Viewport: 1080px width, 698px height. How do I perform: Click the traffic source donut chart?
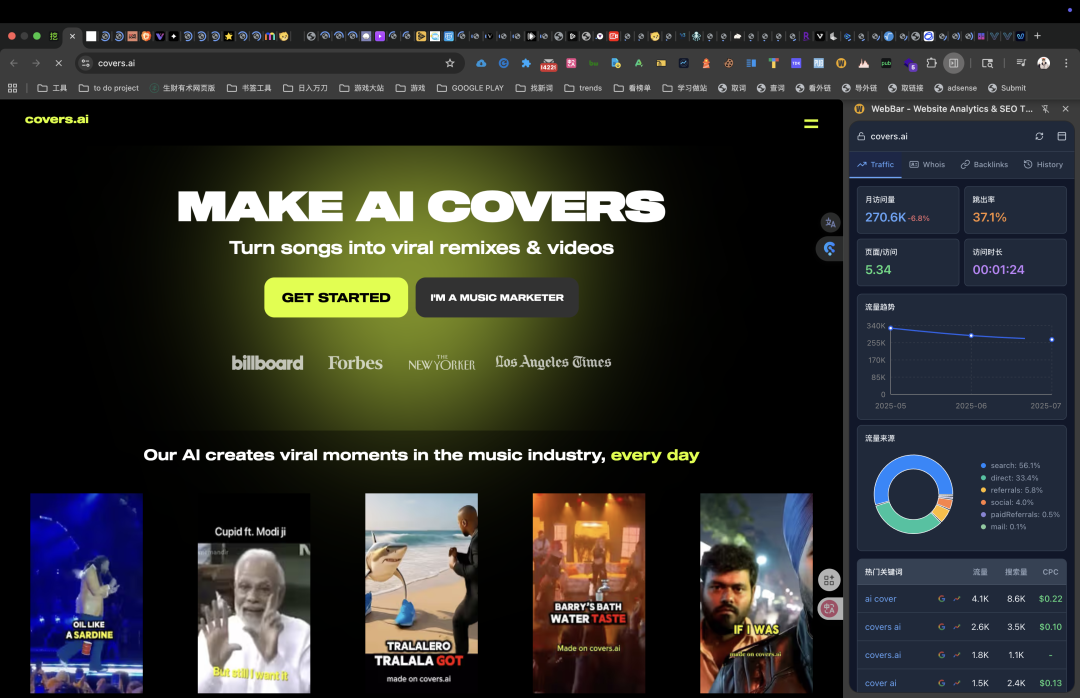(913, 494)
